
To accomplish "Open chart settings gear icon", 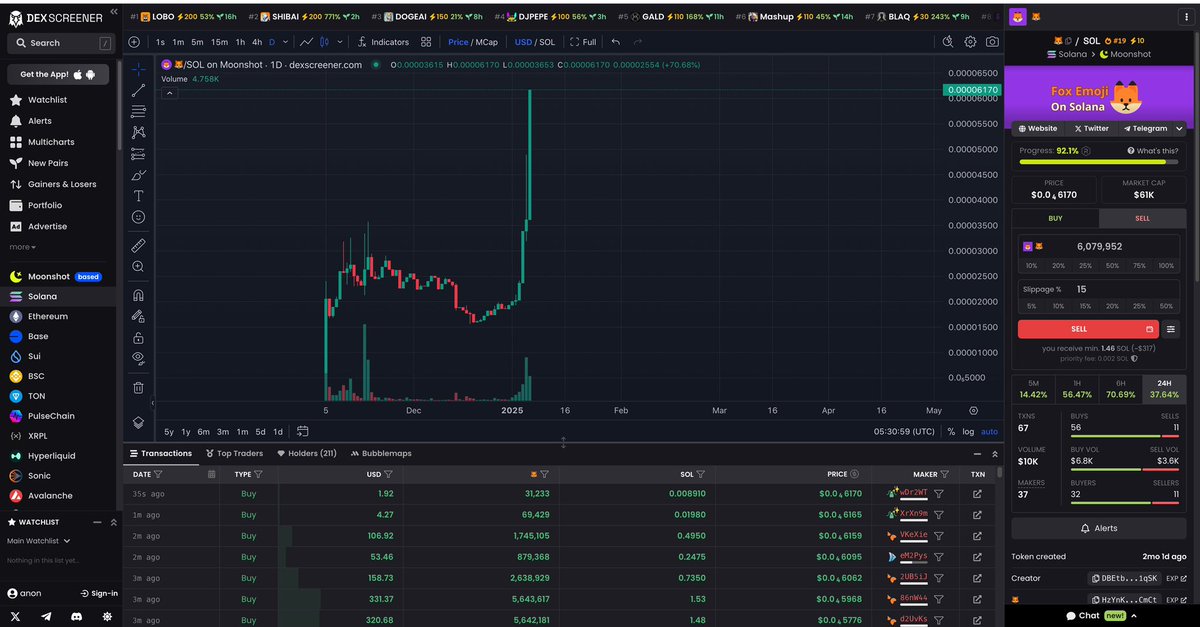I will click(970, 42).
